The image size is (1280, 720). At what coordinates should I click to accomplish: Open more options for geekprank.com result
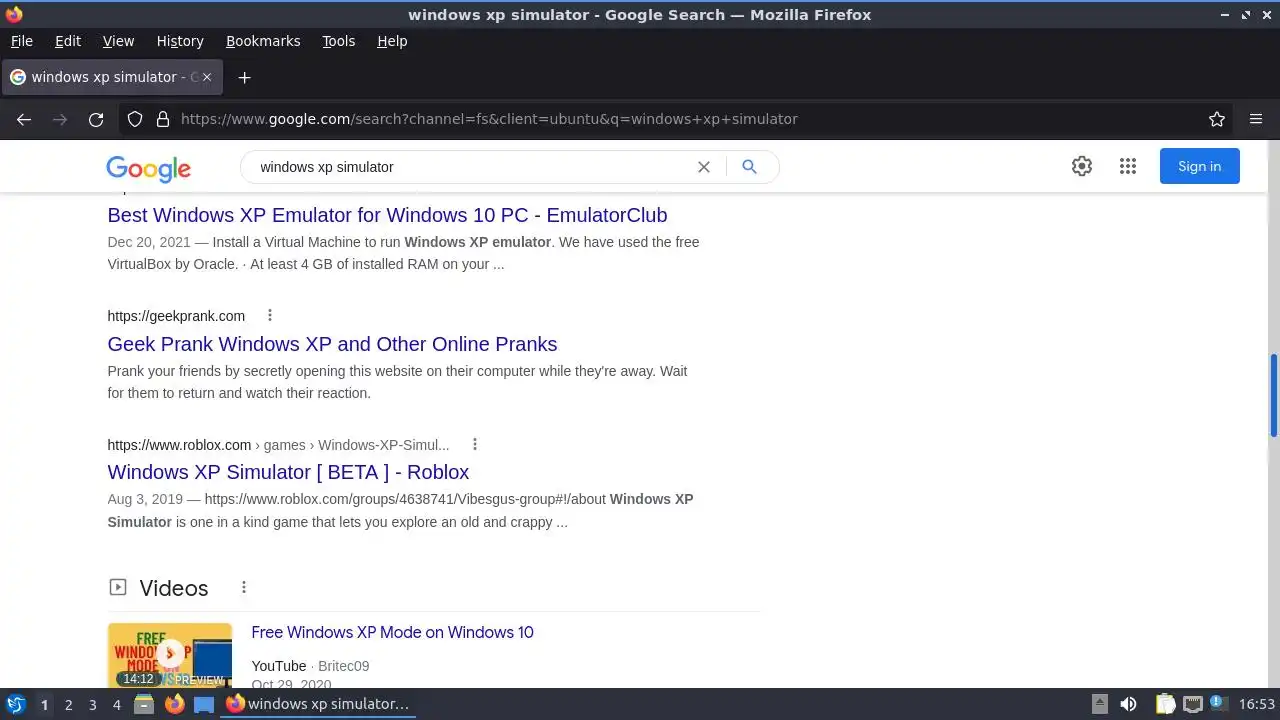pos(269,315)
